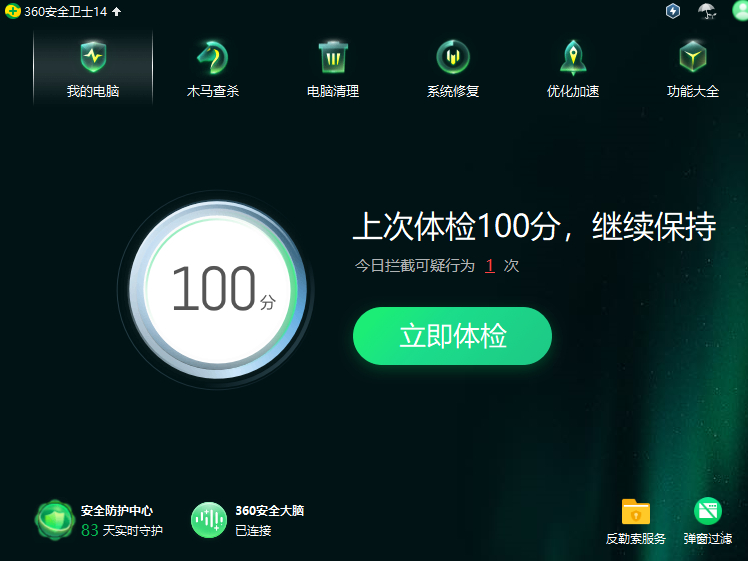
Task: Click the 83 天实时守护 text
Action: point(122,530)
